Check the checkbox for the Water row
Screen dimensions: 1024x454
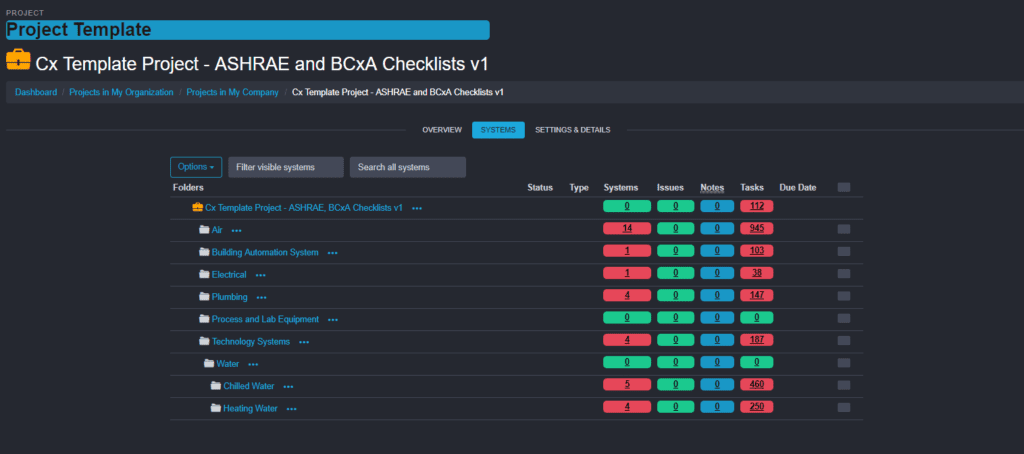844,363
